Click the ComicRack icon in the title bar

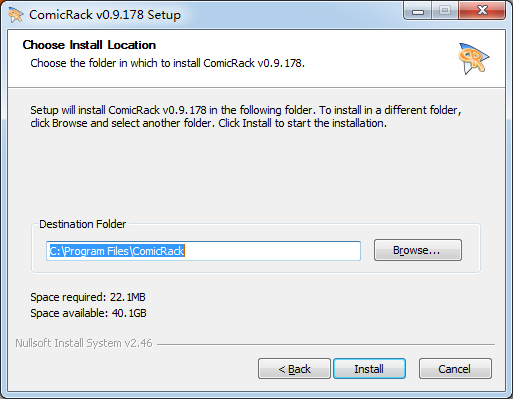(16, 15)
